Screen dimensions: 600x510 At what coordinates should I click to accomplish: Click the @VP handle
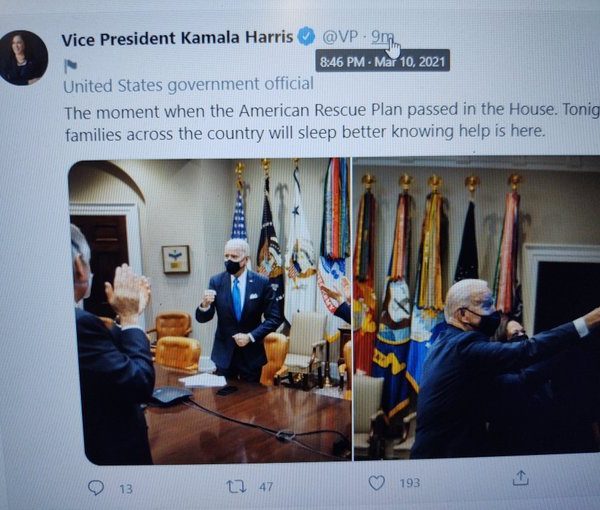(x=340, y=37)
